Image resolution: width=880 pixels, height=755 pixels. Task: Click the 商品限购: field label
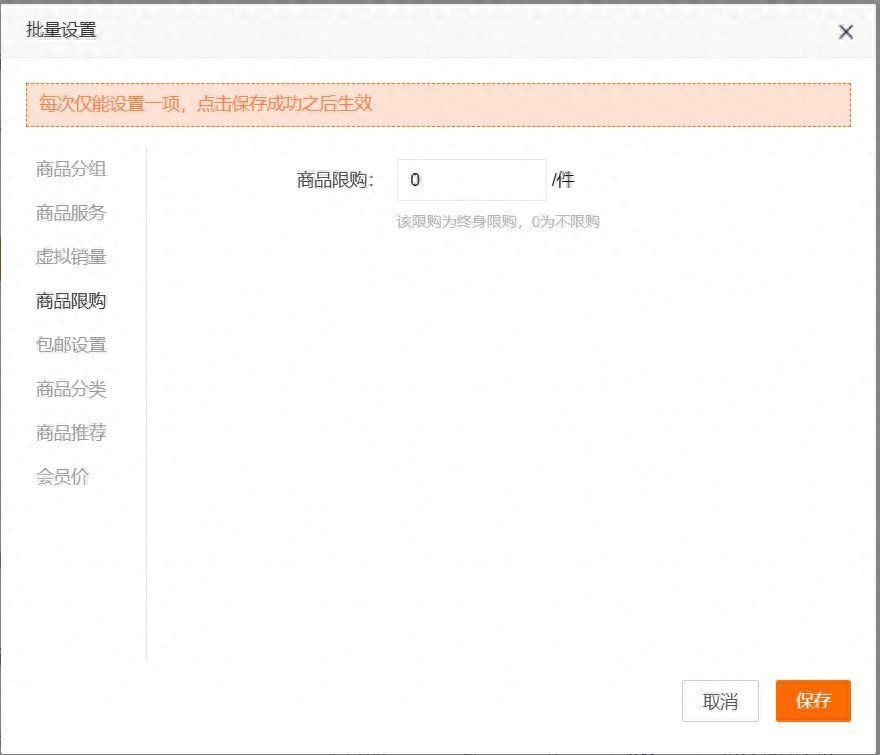pyautogui.click(x=335, y=181)
